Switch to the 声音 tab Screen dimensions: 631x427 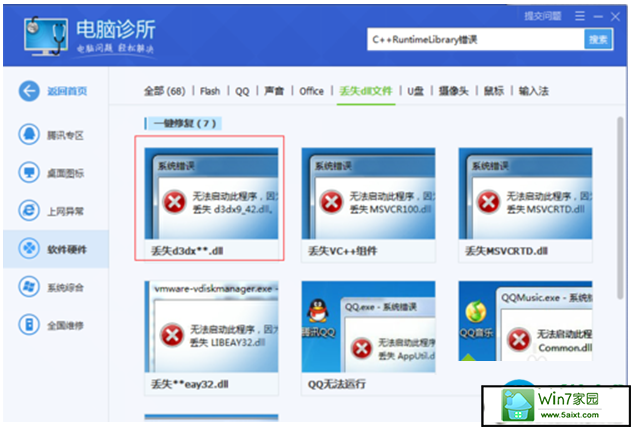[x=274, y=91]
